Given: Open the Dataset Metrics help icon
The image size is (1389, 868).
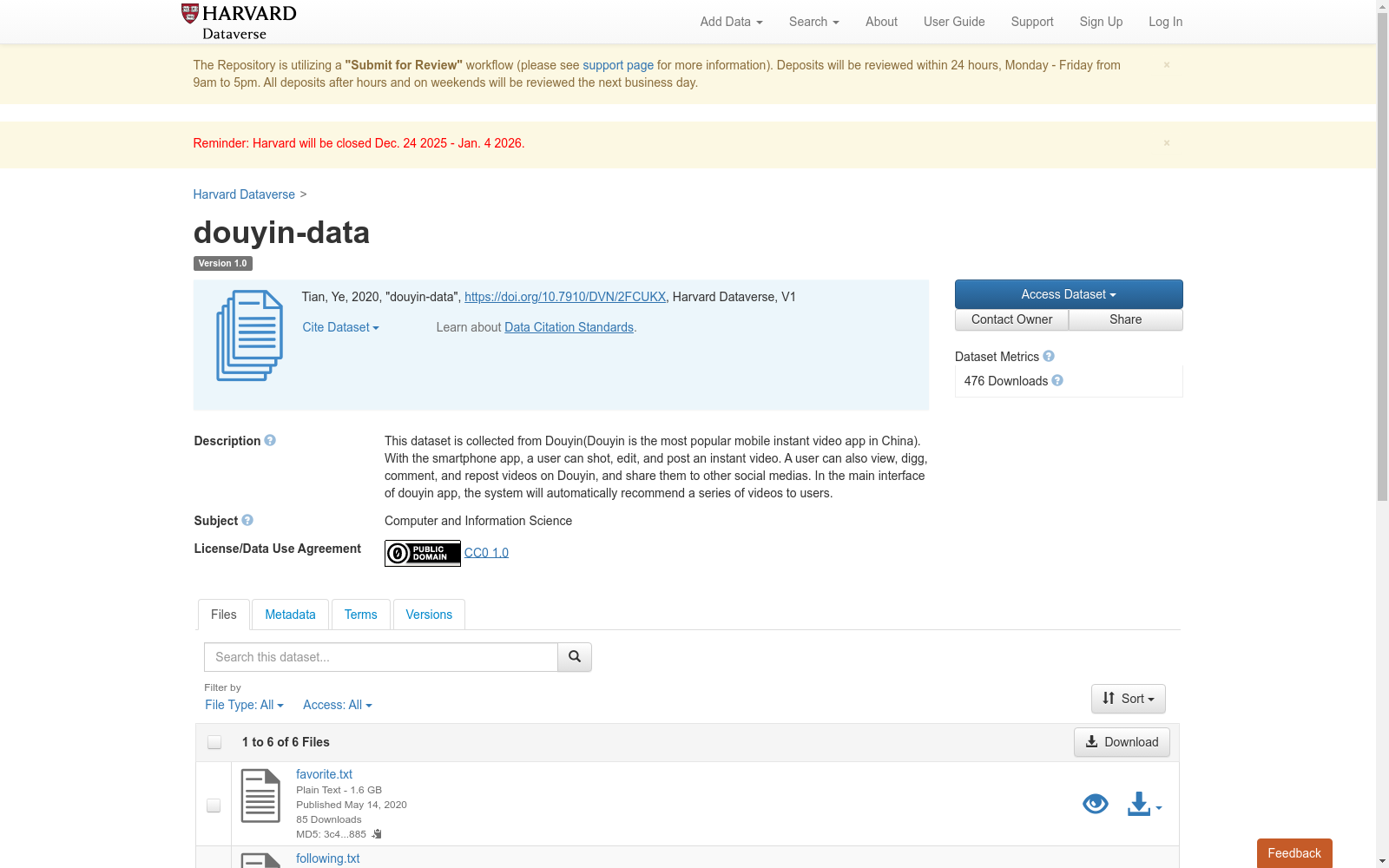Looking at the screenshot, I should click(1049, 356).
